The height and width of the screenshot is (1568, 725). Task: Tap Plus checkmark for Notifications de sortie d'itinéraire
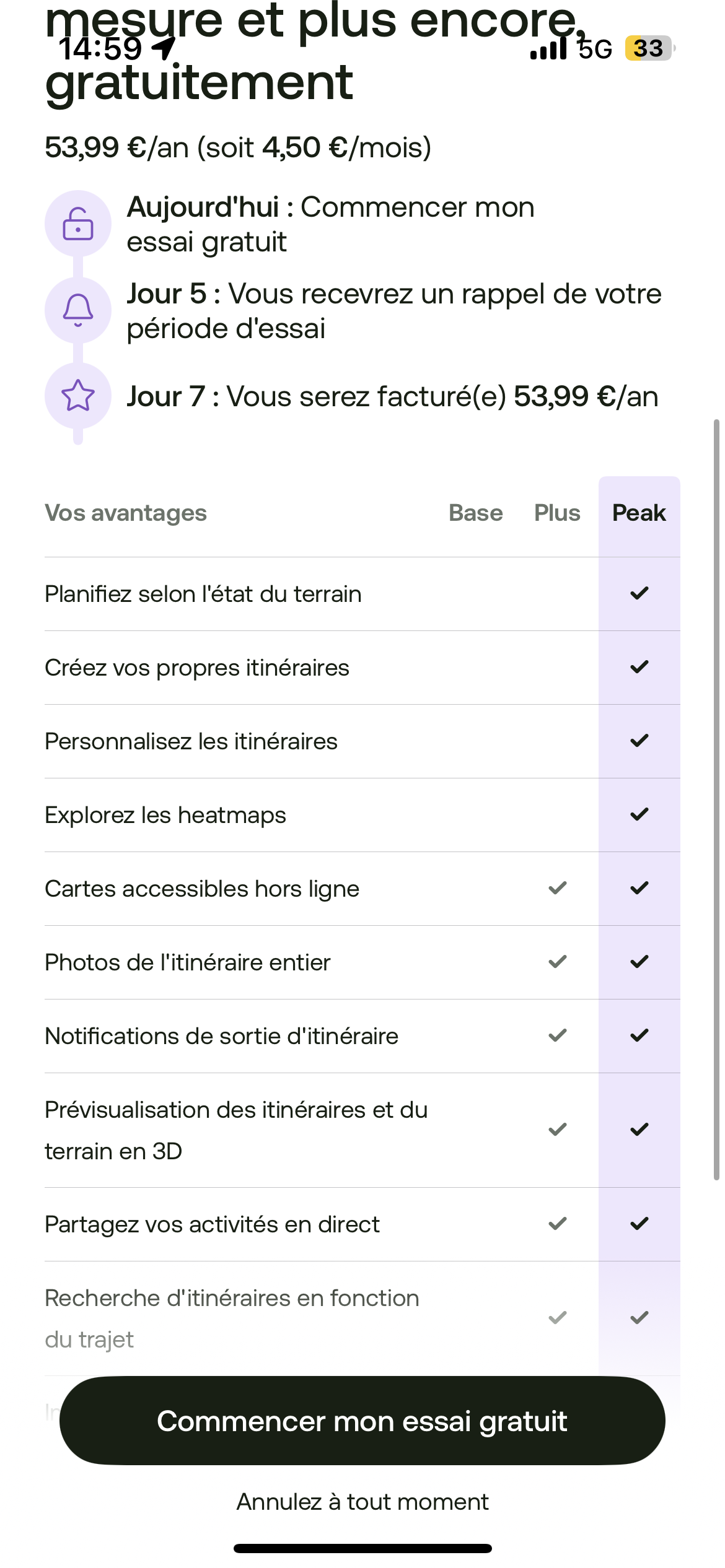pyautogui.click(x=558, y=1035)
